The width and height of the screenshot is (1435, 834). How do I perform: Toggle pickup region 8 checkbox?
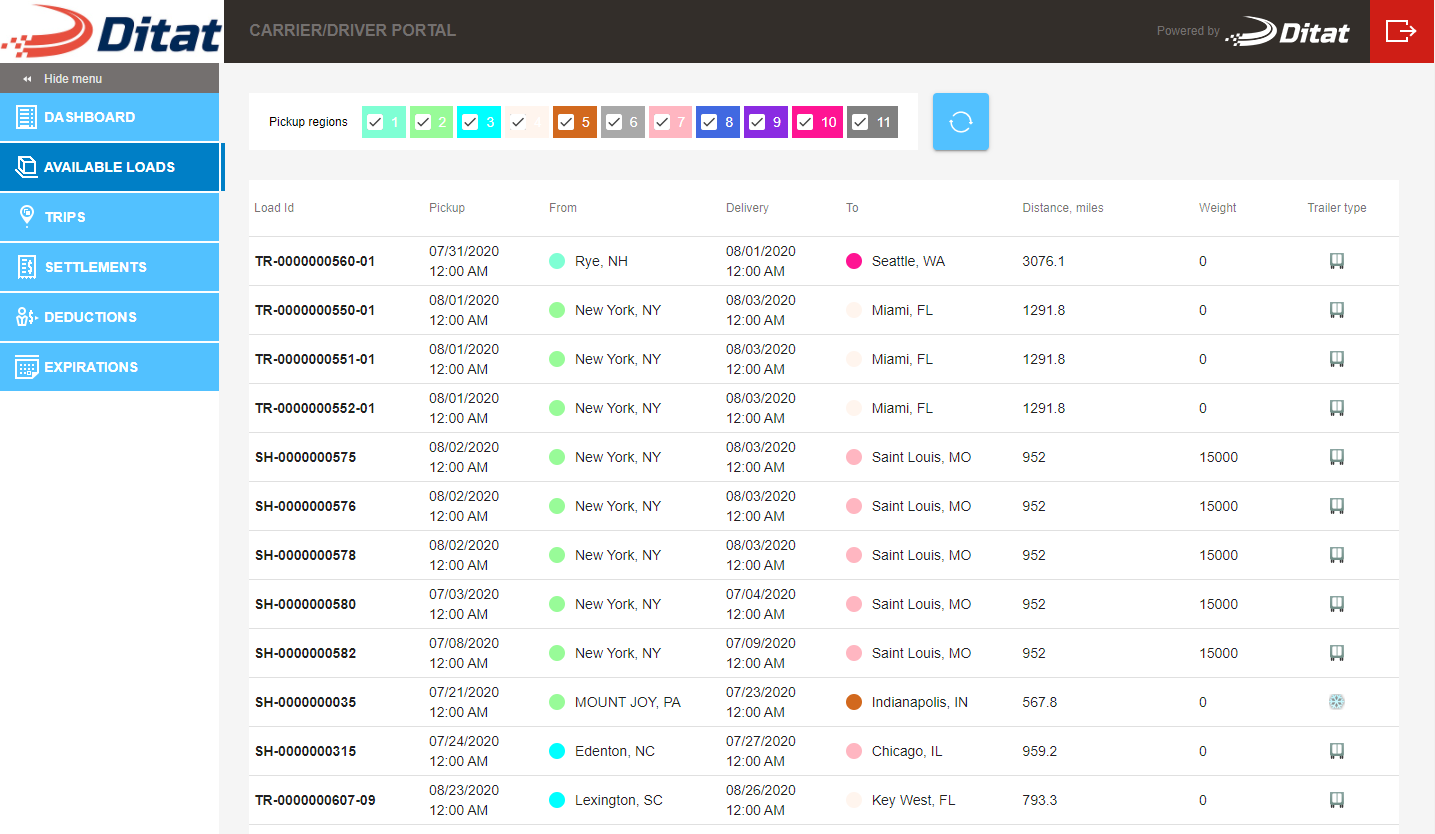(x=709, y=122)
